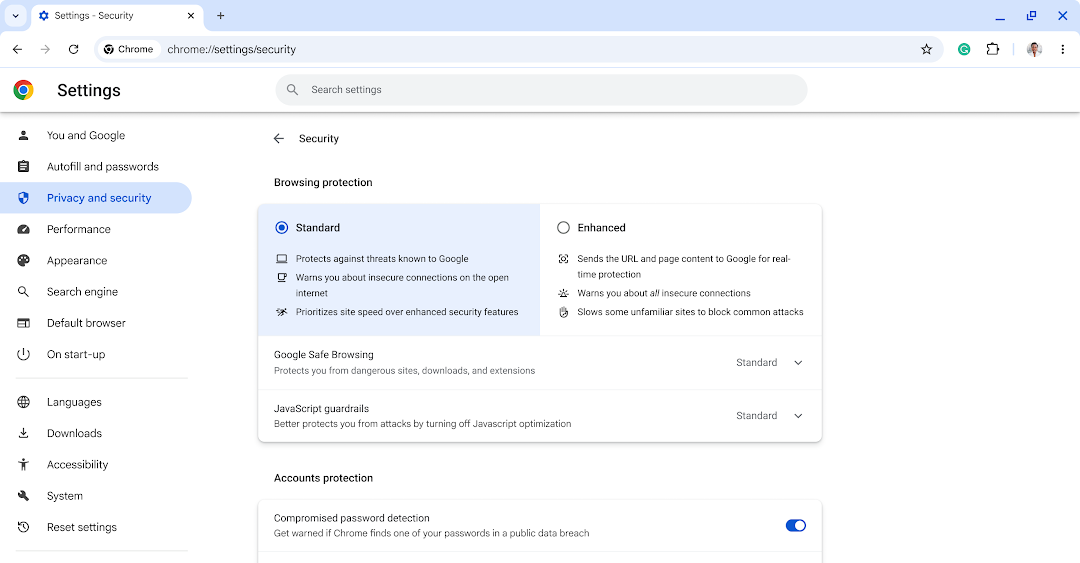Open the Performance settings section
1080x563 pixels.
[x=78, y=229]
